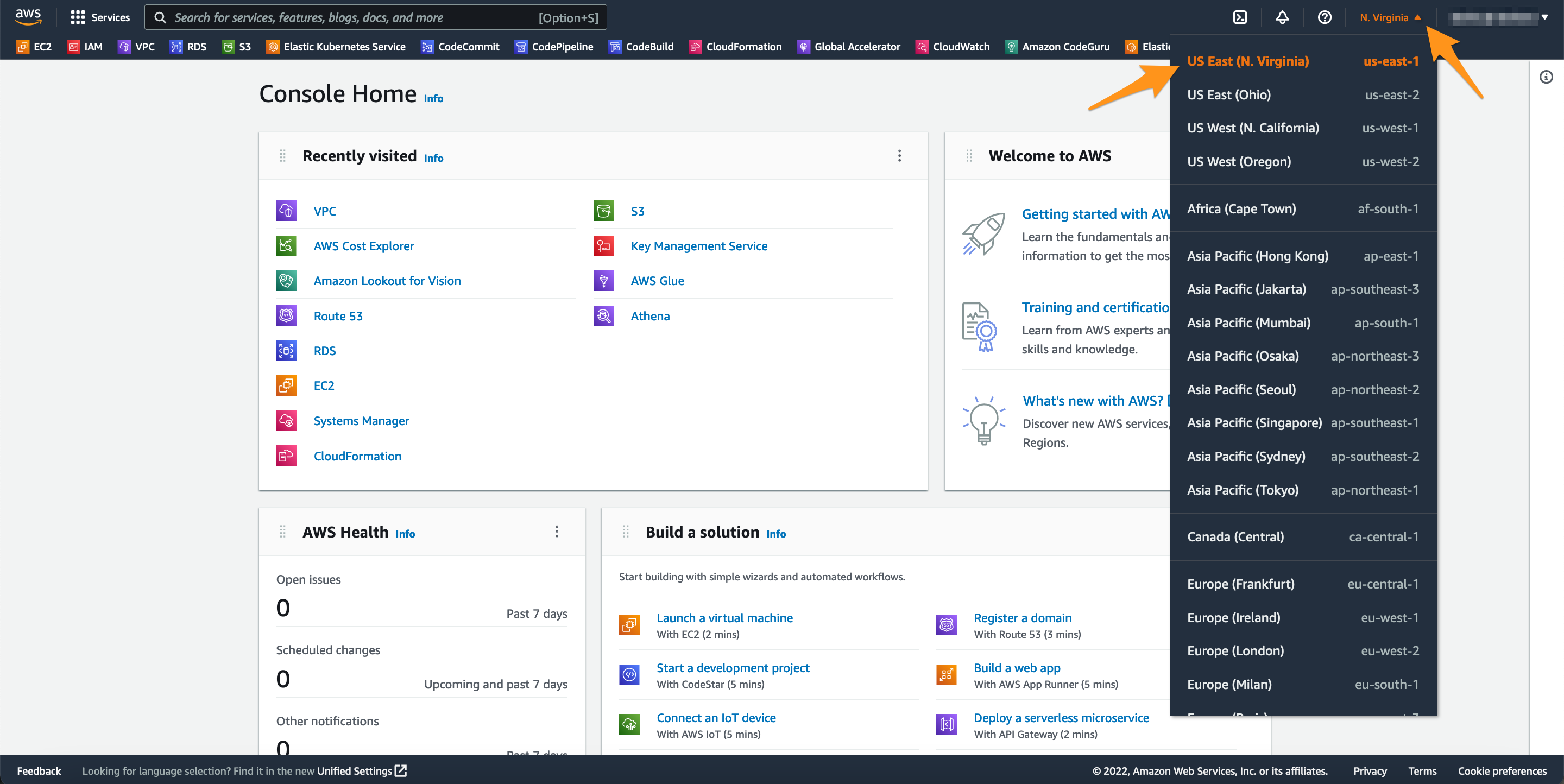This screenshot has width=1564, height=784.
Task: Select Canada (Central) region
Action: [1303, 536]
